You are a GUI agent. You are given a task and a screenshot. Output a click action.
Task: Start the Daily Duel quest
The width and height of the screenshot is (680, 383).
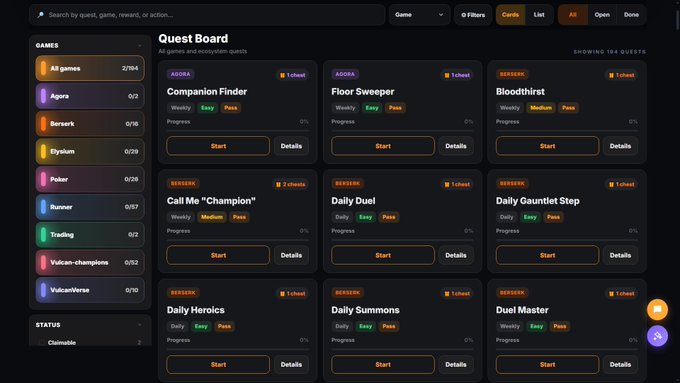click(x=383, y=255)
